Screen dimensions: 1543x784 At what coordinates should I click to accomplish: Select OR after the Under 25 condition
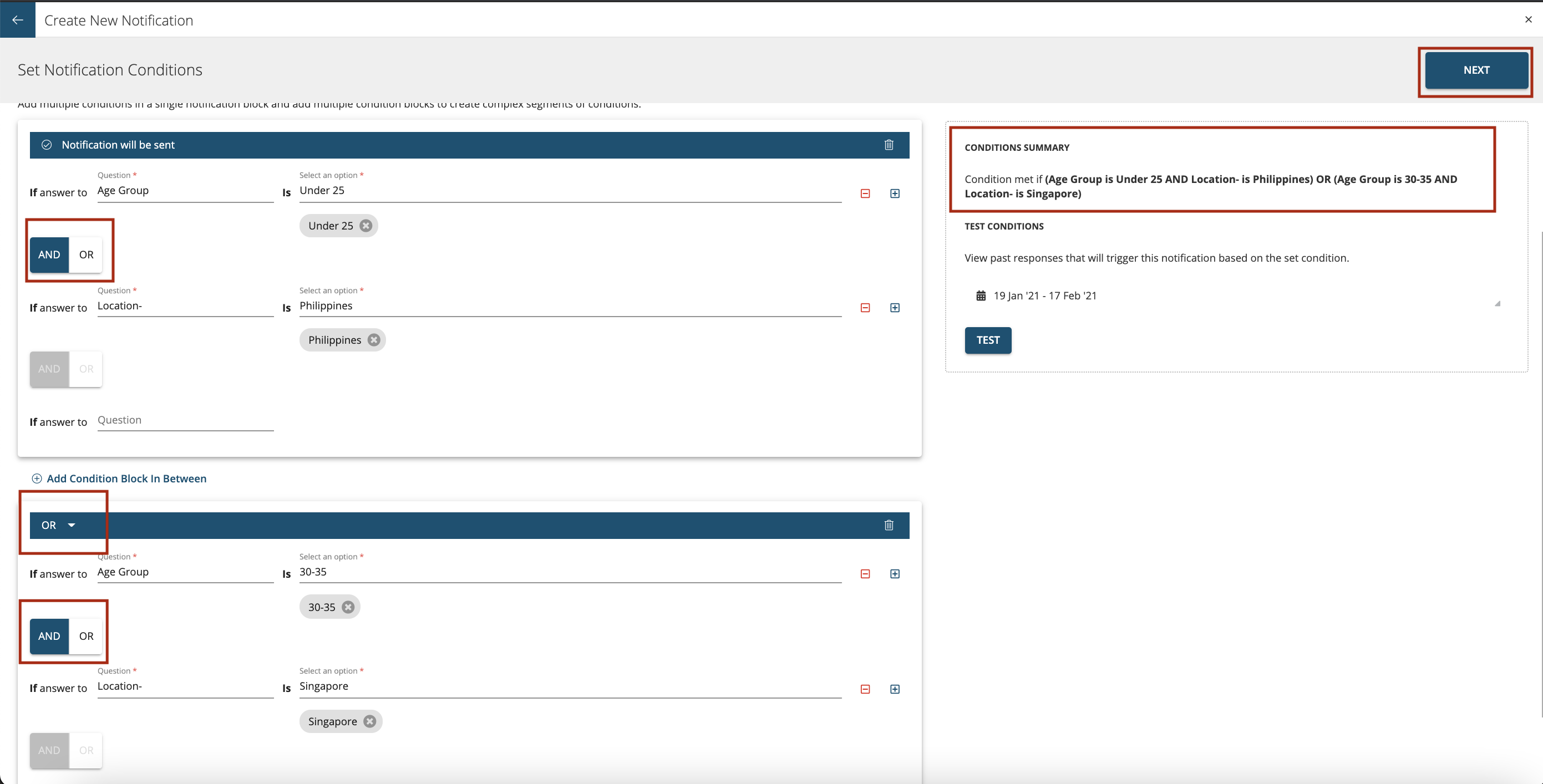click(x=87, y=255)
